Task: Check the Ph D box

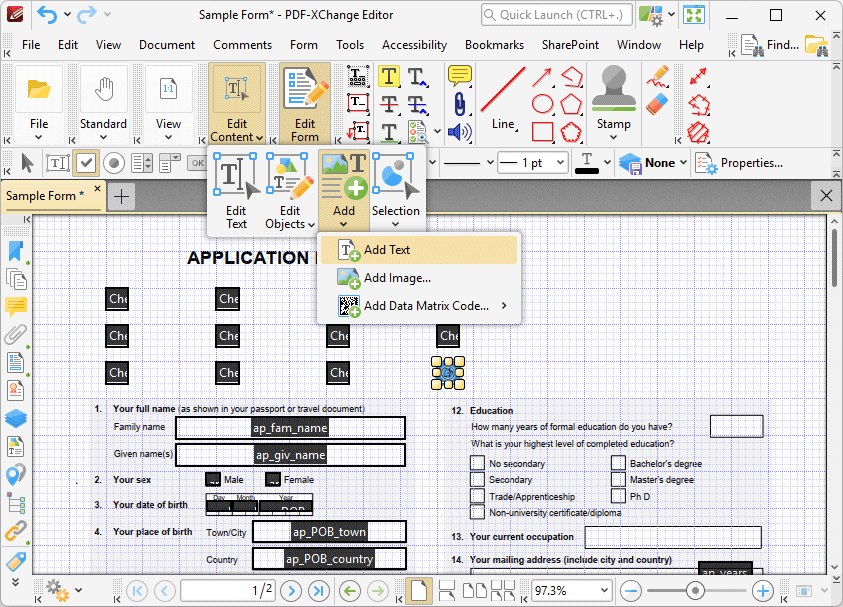Action: pos(618,496)
